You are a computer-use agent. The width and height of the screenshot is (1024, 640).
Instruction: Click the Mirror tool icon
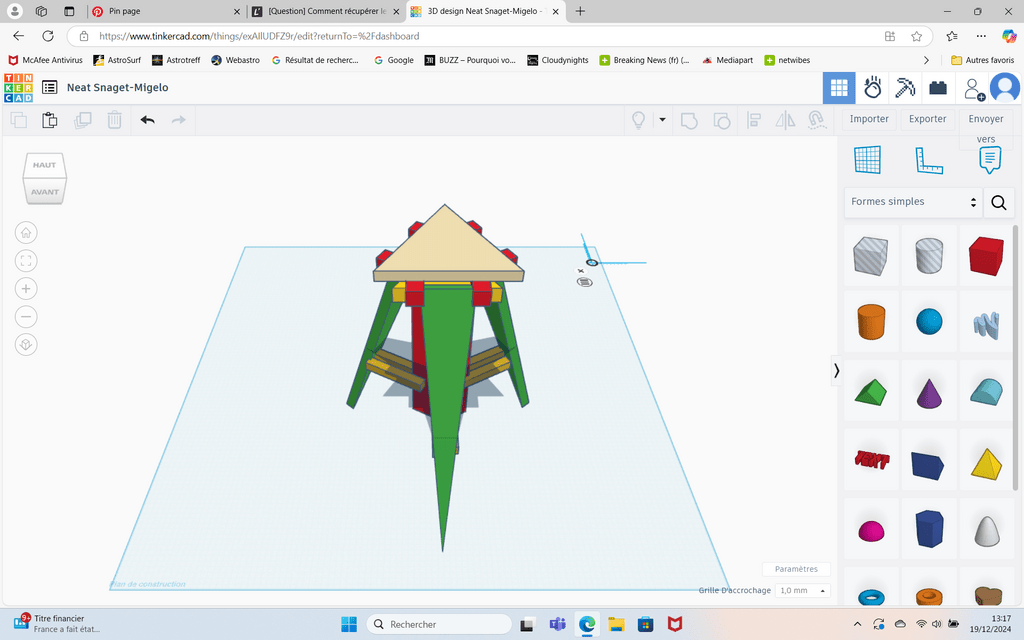[785, 120]
